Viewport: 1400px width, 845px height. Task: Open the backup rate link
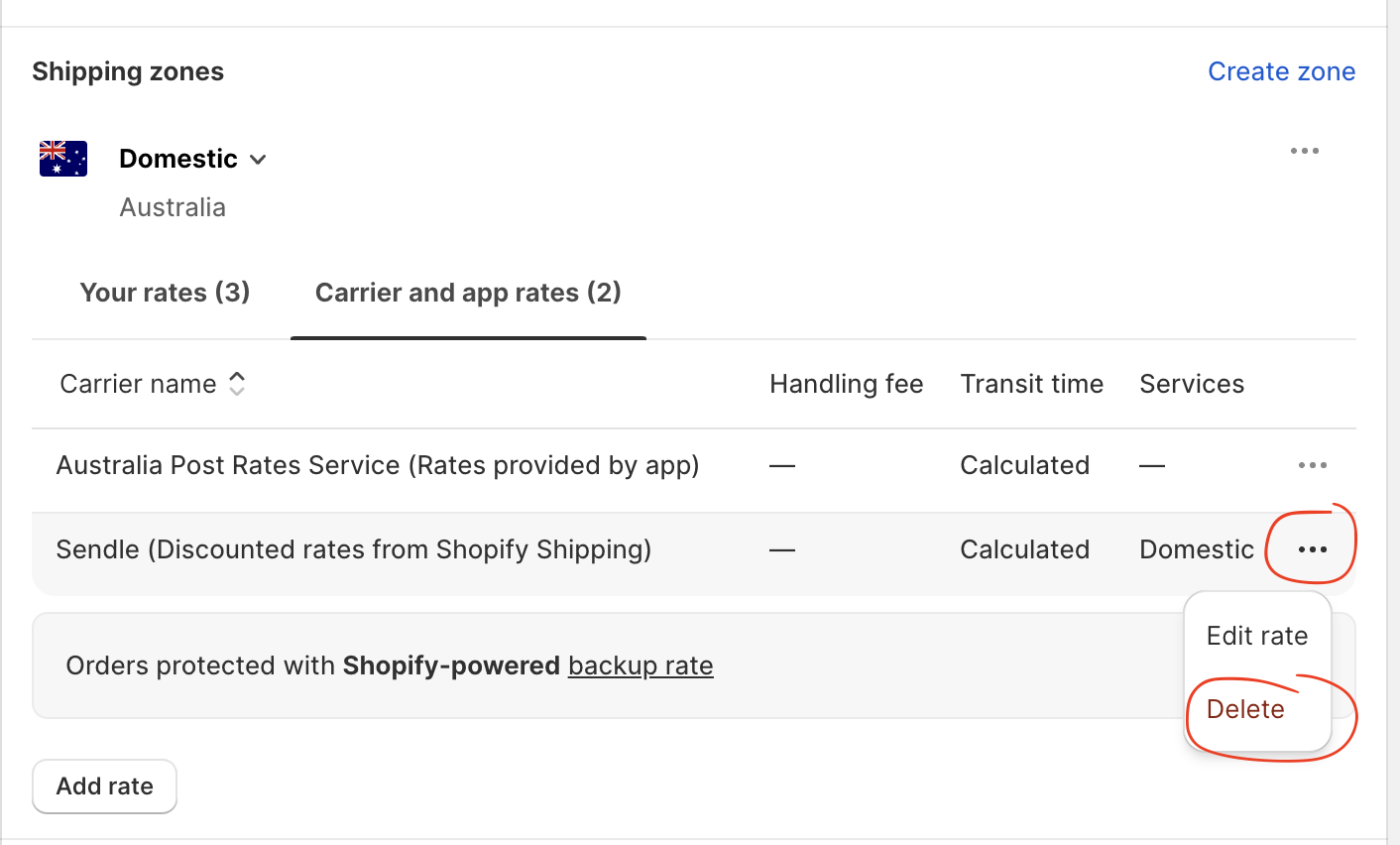tap(641, 665)
